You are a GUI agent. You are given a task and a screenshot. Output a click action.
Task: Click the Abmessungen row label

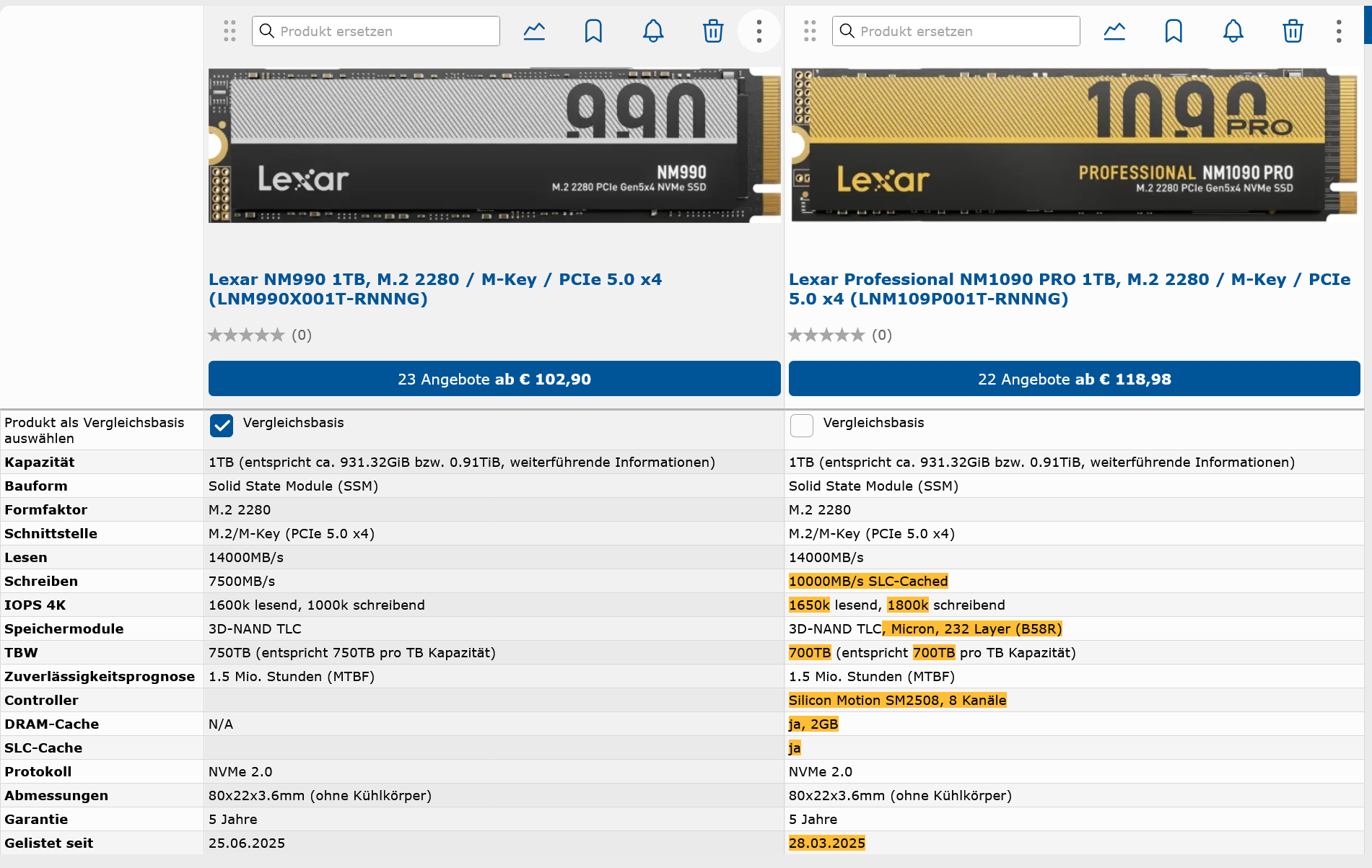tap(56, 795)
